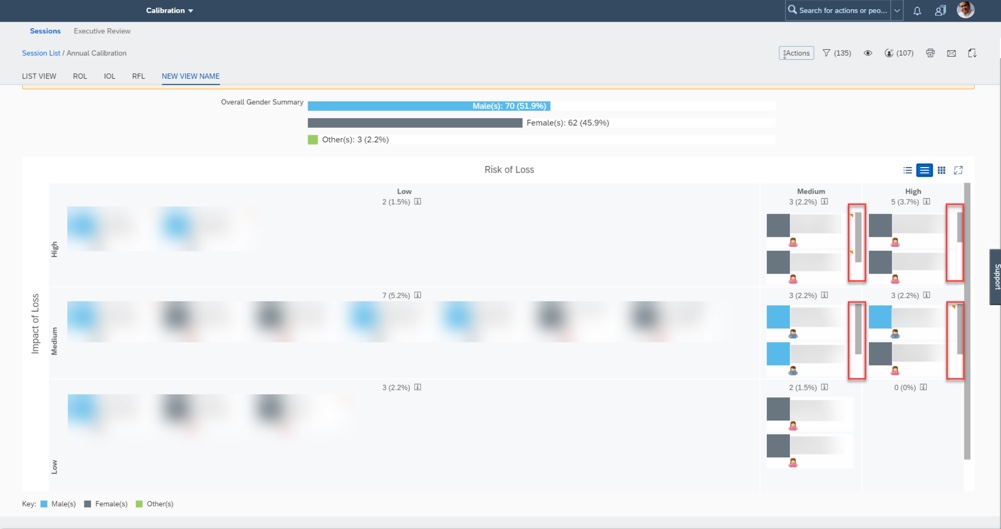Expand the Calibration module dropdown
This screenshot has height=529, width=1001.
pyautogui.click(x=170, y=11)
